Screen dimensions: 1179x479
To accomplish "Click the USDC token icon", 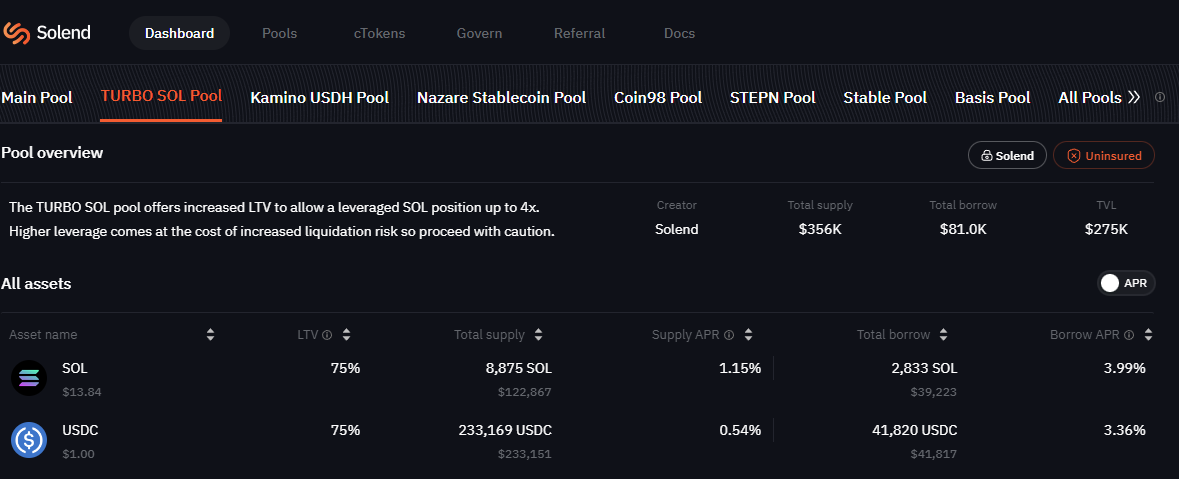I will pos(29,439).
